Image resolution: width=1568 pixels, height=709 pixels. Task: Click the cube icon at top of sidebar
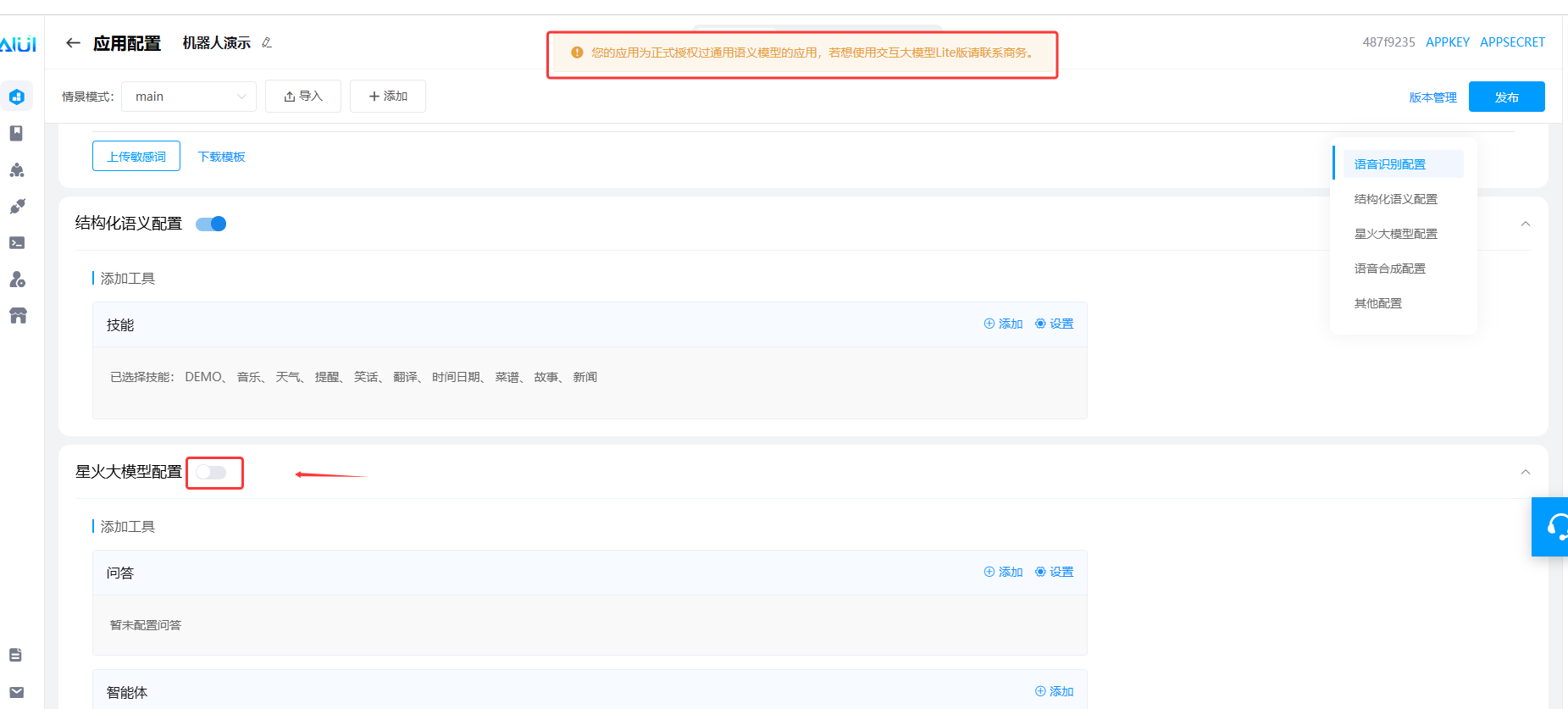(x=17, y=97)
